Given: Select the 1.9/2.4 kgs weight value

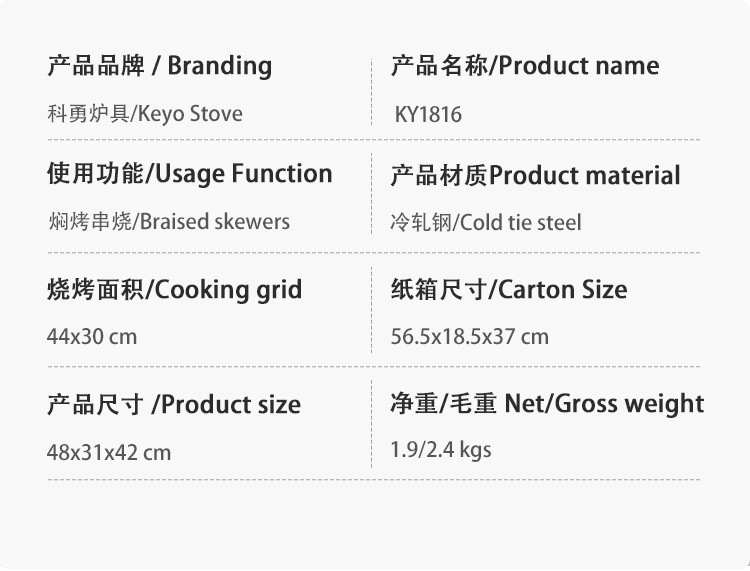Looking at the screenshot, I should pyautogui.click(x=440, y=450).
